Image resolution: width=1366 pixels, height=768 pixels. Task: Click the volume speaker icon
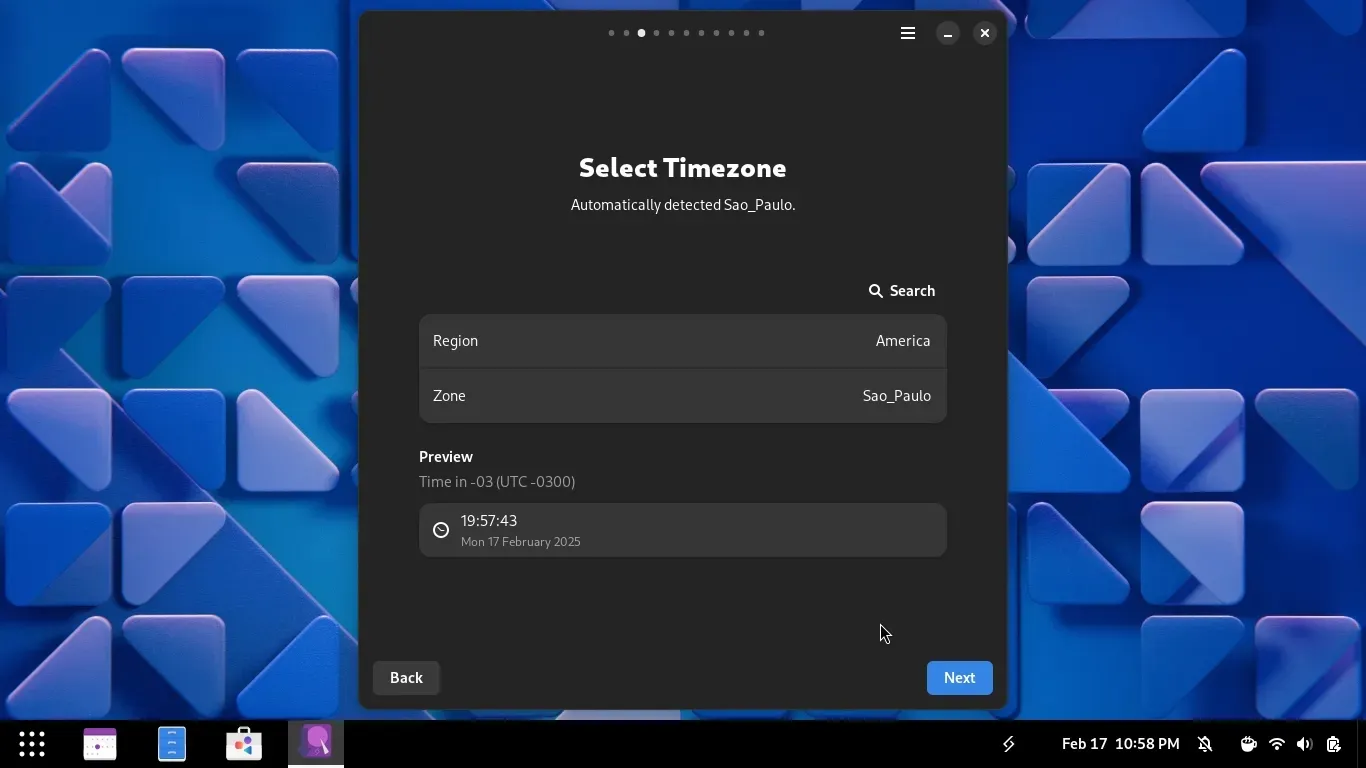pos(1304,744)
